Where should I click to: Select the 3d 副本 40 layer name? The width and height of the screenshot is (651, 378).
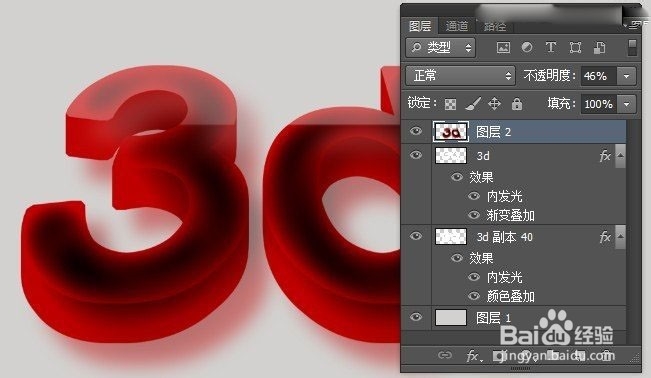pos(504,237)
